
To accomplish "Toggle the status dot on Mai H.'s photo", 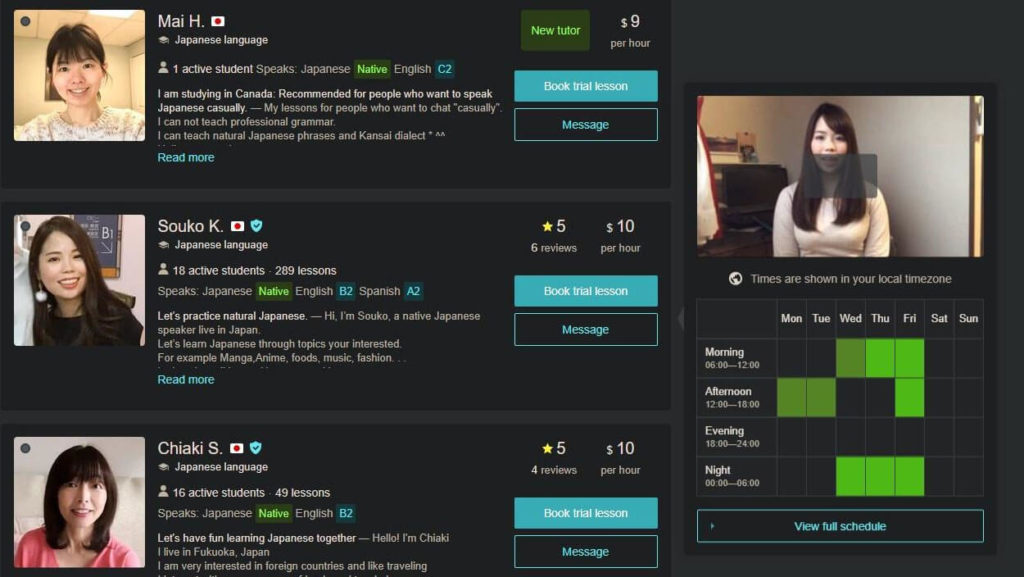I will point(25,22).
